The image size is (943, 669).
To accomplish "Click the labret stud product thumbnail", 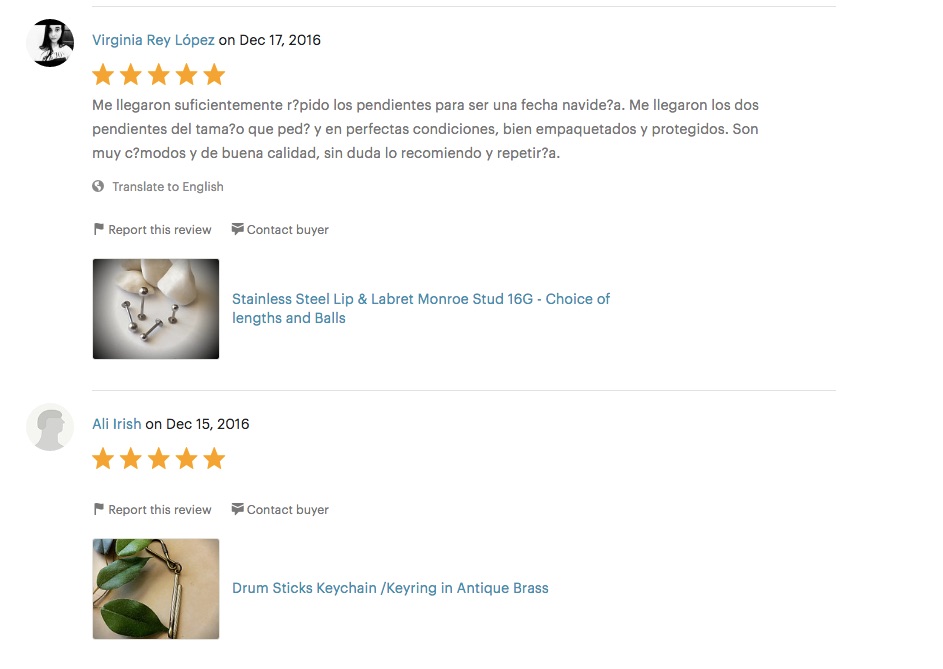I will point(156,309).
